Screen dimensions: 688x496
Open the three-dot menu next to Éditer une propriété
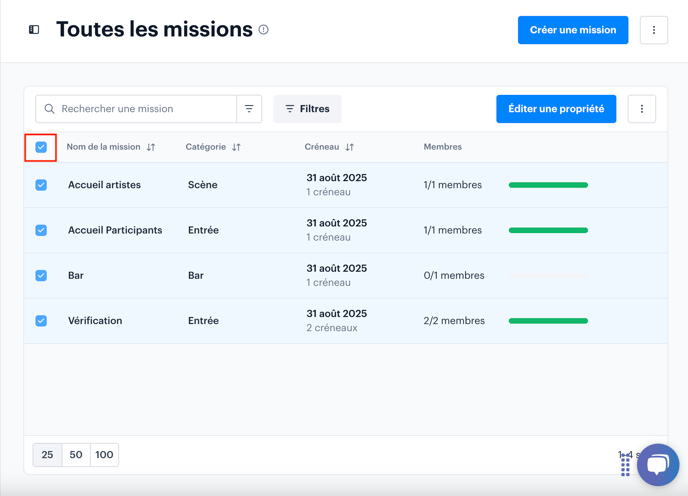click(x=641, y=109)
